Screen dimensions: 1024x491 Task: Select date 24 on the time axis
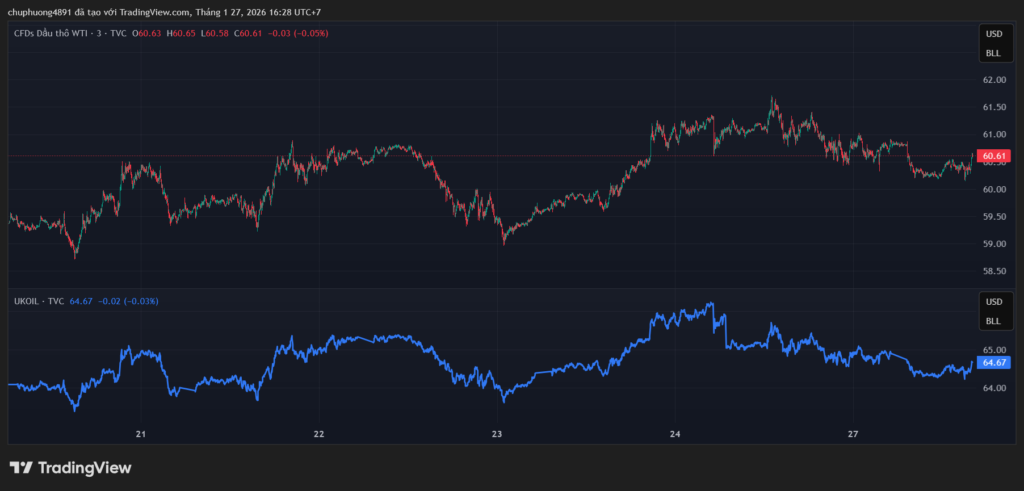(675, 434)
